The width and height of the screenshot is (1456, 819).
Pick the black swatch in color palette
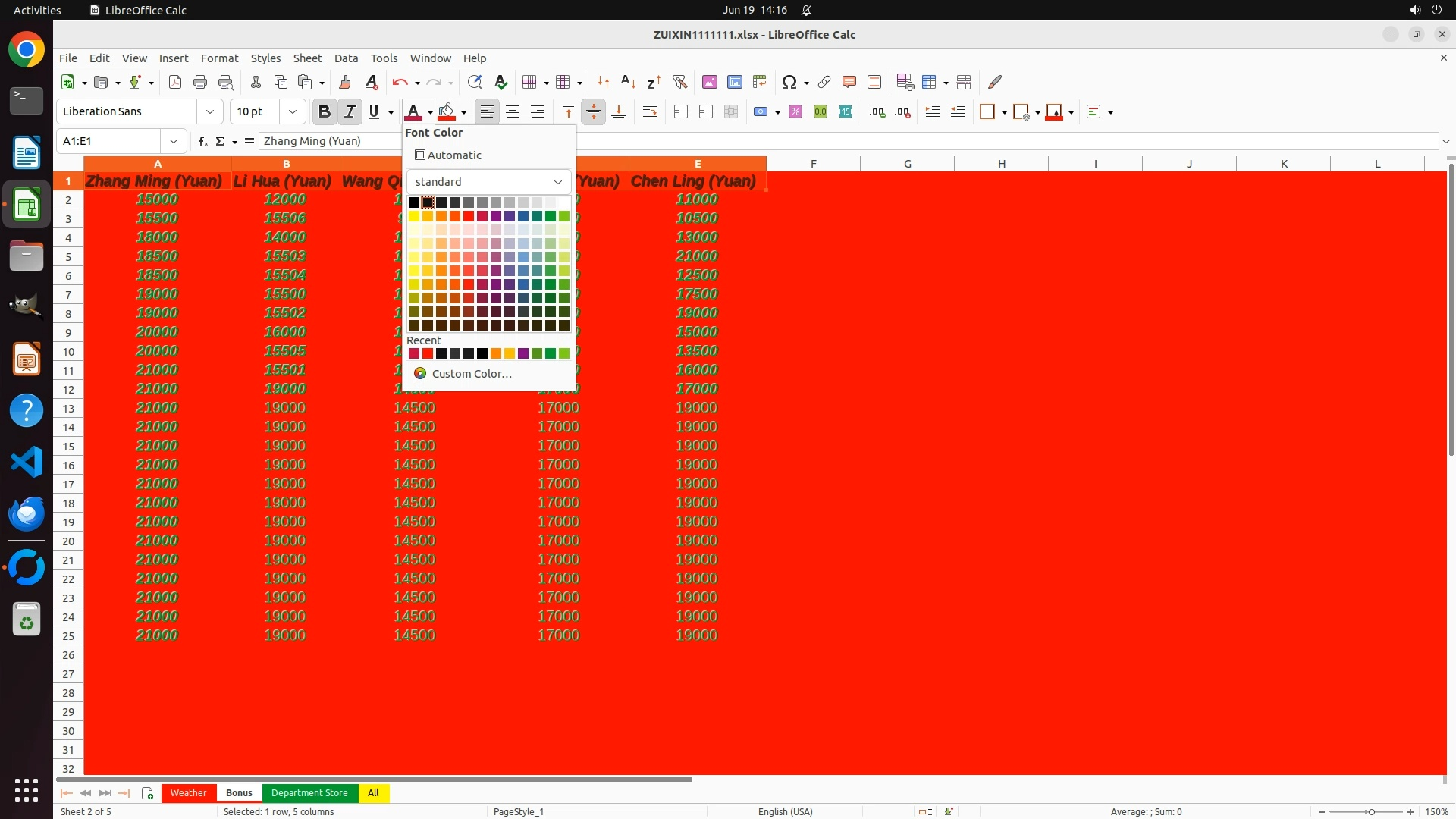point(414,202)
